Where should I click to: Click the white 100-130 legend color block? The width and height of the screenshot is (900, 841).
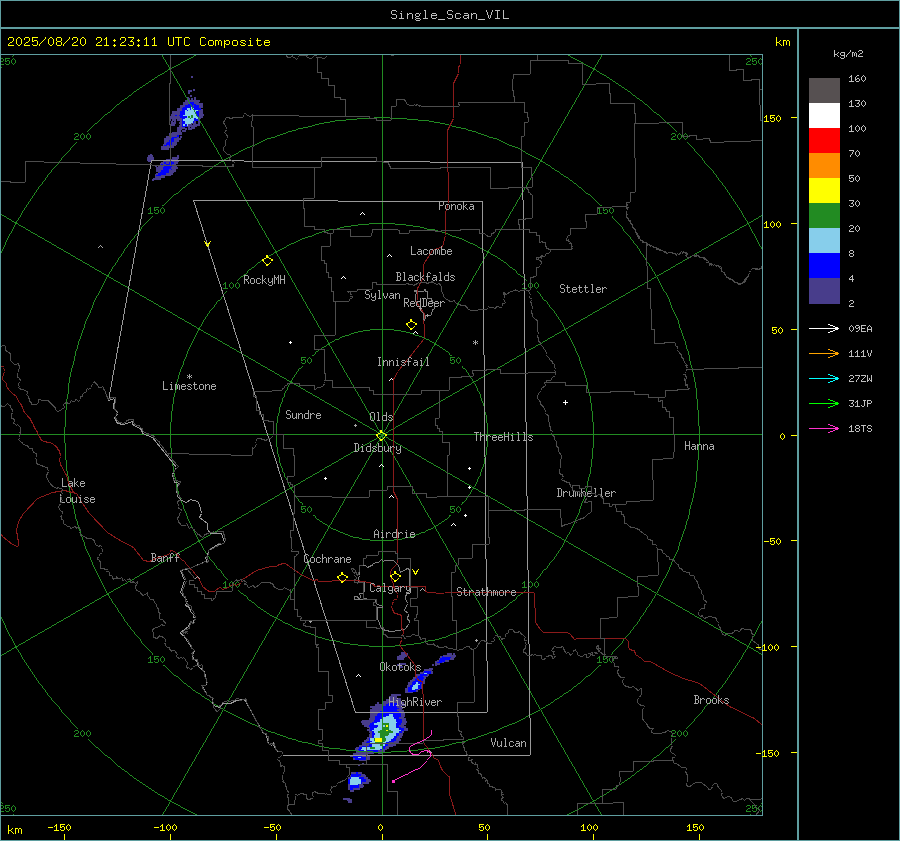pos(824,116)
